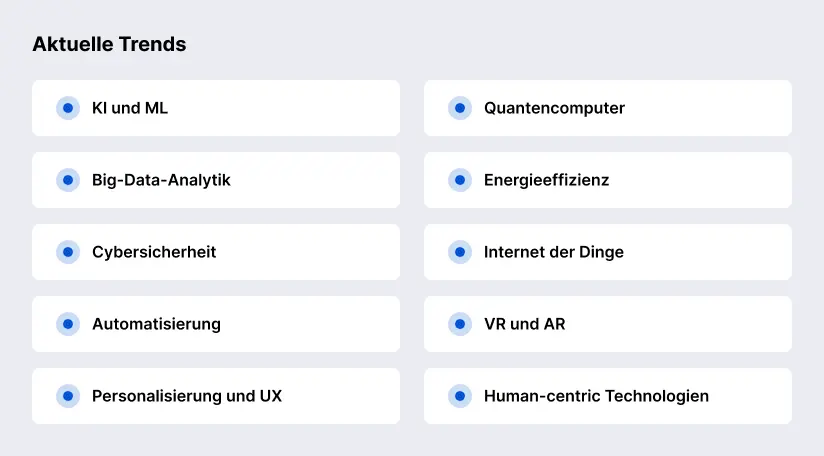Click the dot icon next to VR und AR

(460, 324)
